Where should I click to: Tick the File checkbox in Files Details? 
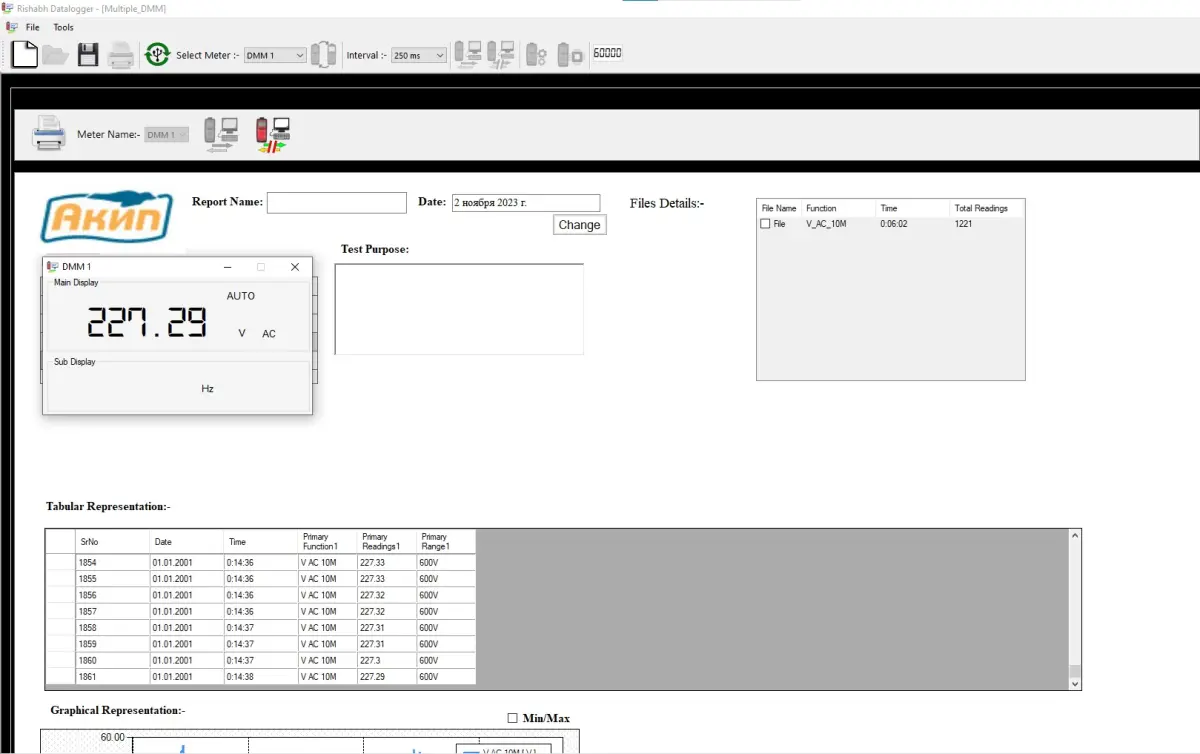click(x=766, y=224)
